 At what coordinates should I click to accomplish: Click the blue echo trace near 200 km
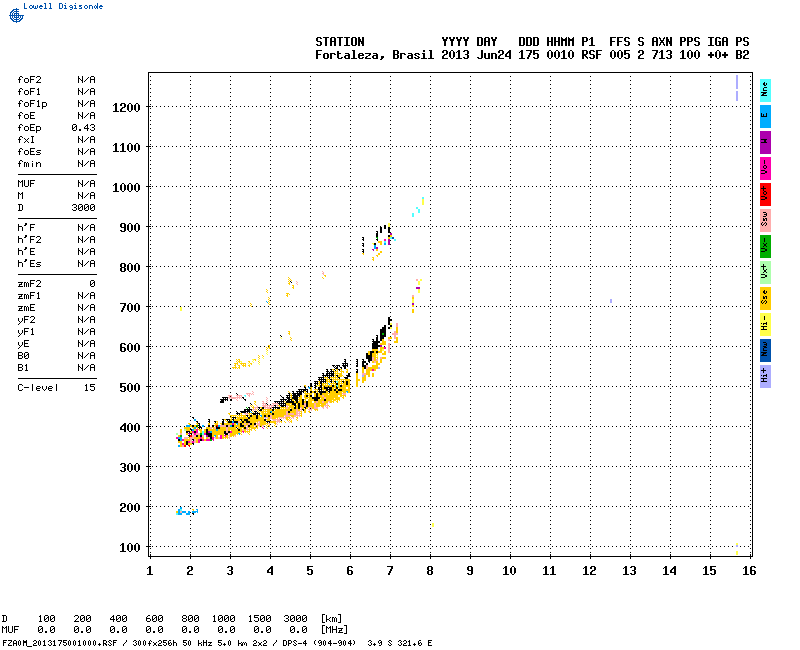click(x=185, y=512)
